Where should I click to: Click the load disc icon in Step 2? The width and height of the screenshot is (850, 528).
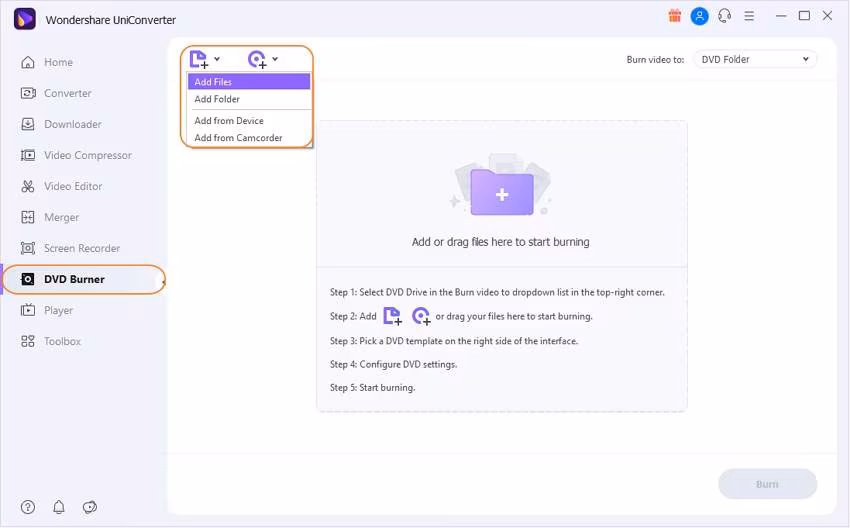coord(421,316)
